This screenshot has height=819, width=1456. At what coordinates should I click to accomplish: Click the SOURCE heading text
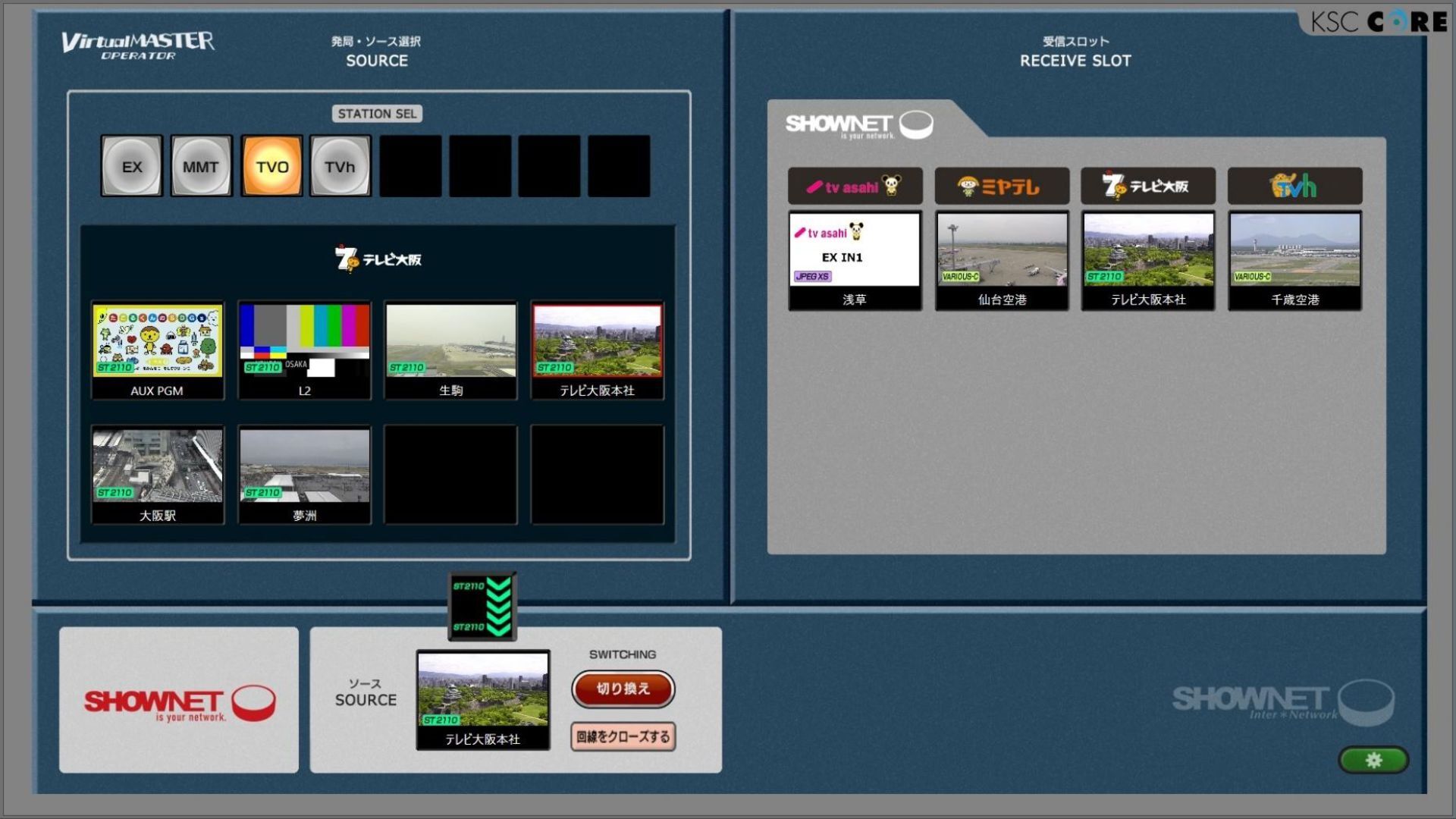[377, 61]
